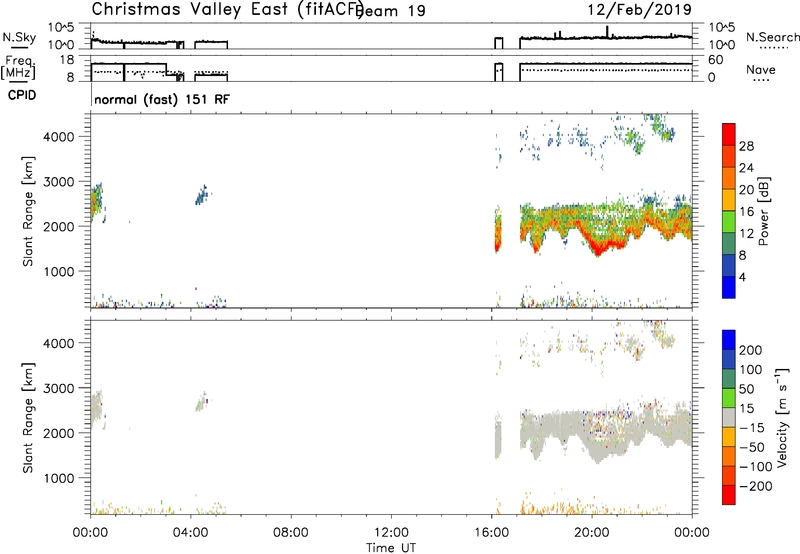Click the 'Beam 19' label
800x554 pixels.
[391, 11]
